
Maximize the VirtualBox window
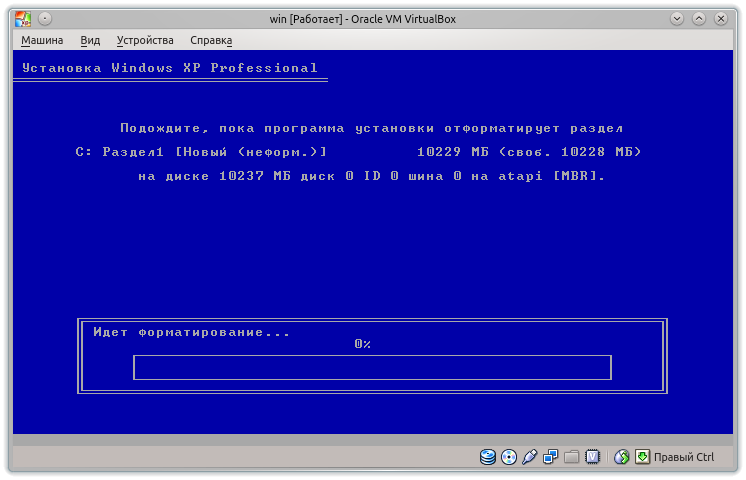(x=699, y=19)
